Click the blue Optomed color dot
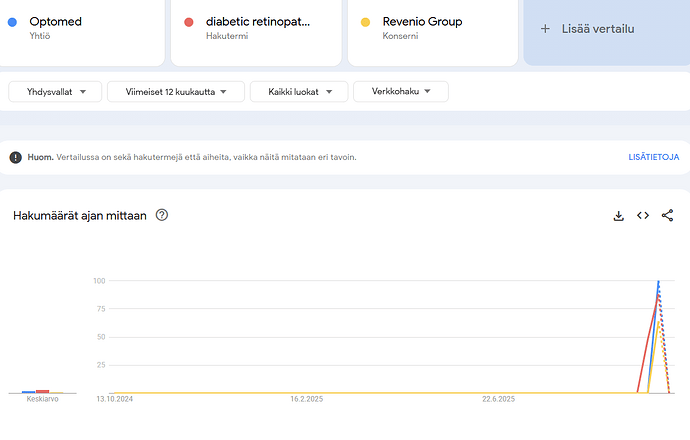 12,22
